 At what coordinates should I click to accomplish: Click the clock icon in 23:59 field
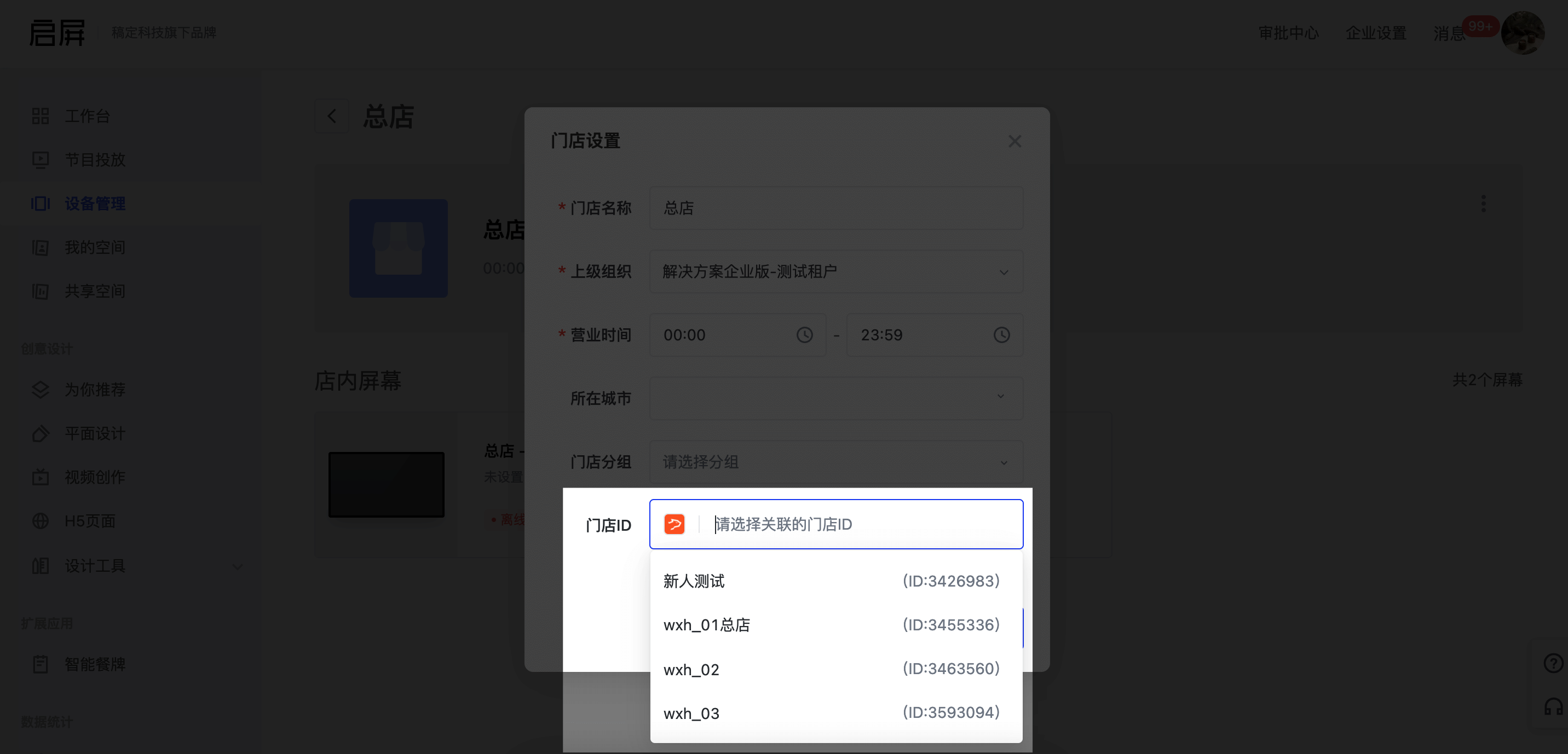(1001, 335)
